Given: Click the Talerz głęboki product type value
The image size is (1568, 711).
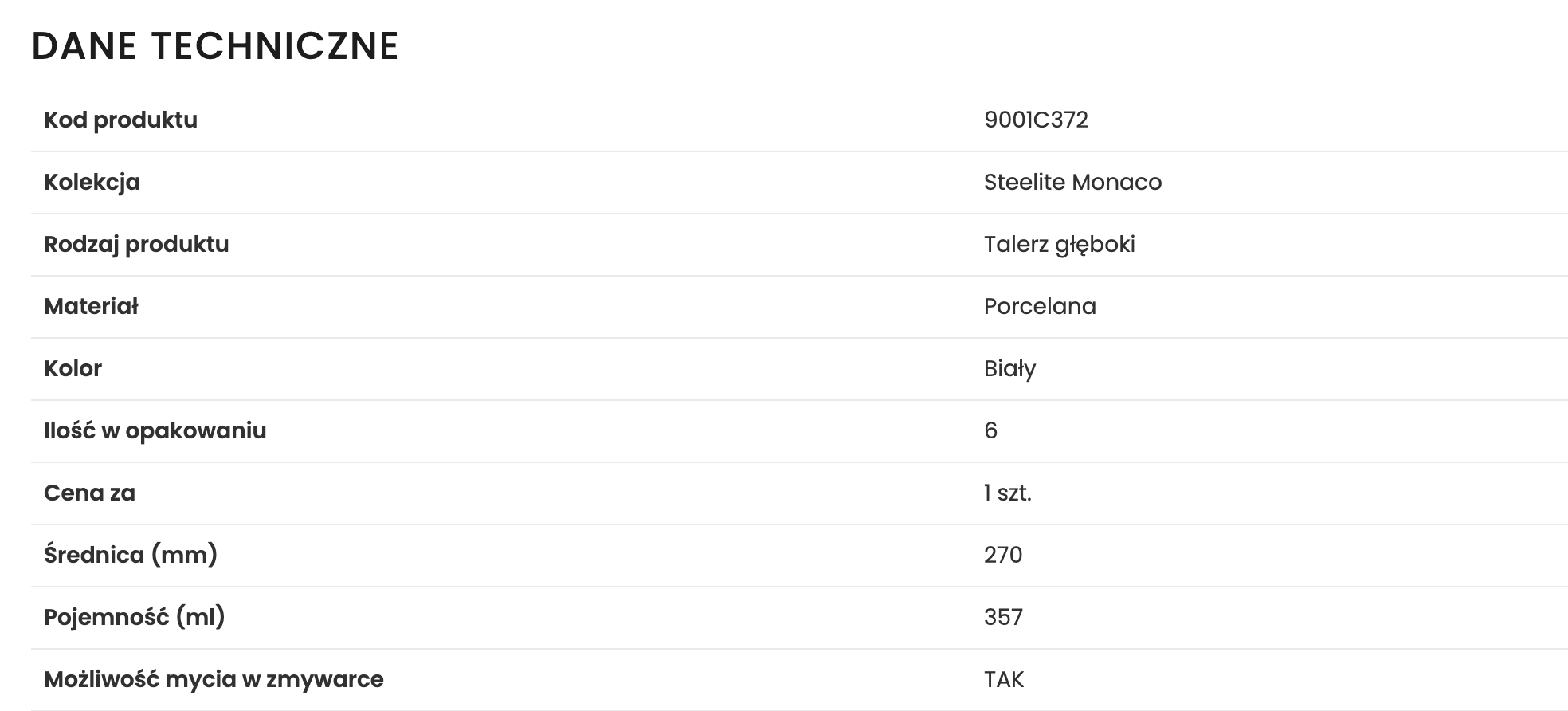Looking at the screenshot, I should (x=1059, y=245).
